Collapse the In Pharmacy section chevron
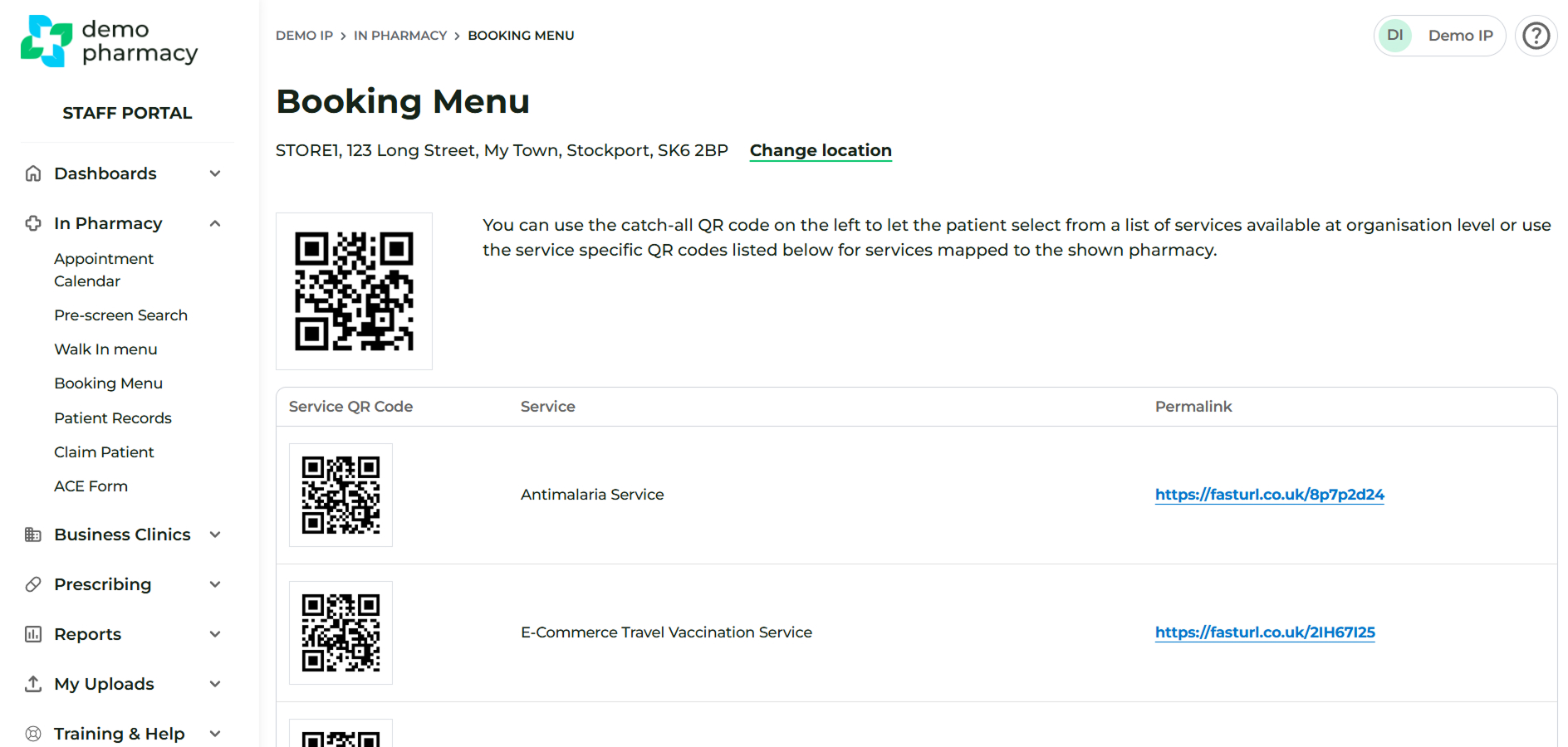The image size is (1568, 747). 215,223
